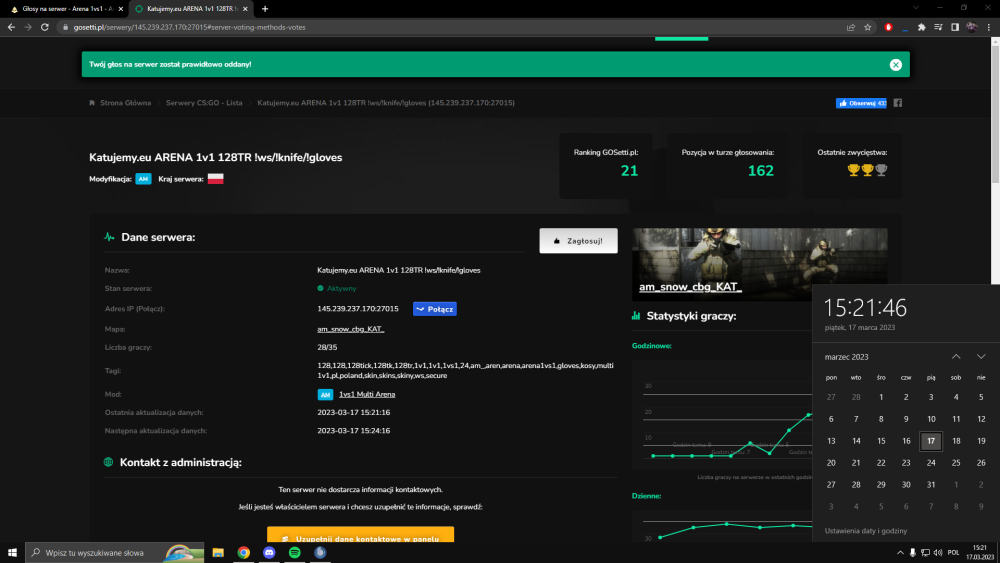Open the Chrome profile avatar
Screen dimensions: 1000x563
971,27
